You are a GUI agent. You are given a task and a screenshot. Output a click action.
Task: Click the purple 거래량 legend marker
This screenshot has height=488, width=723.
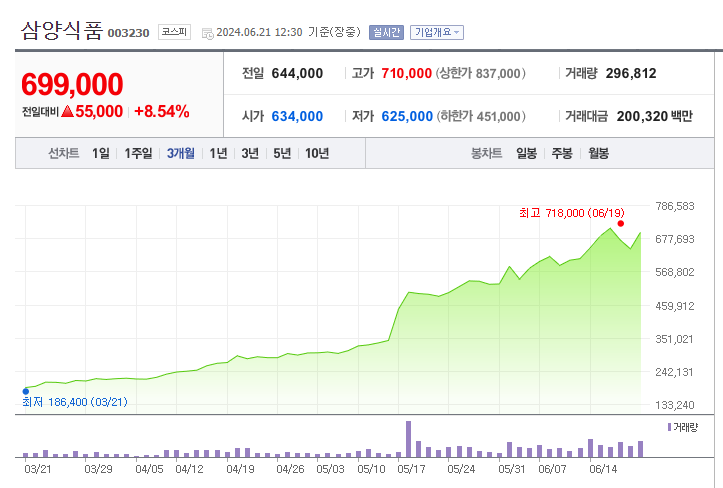click(x=669, y=427)
